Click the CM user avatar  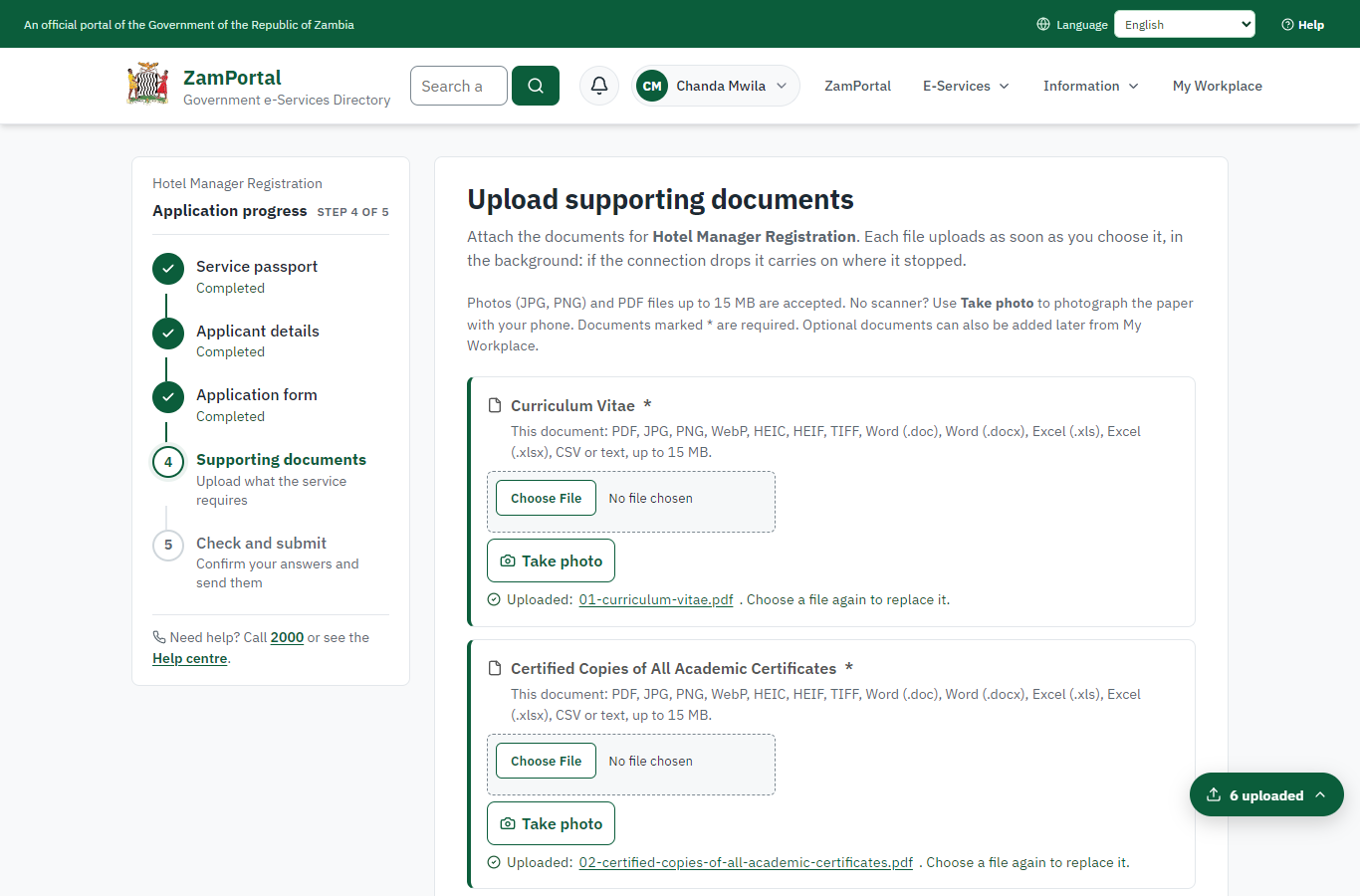point(652,86)
